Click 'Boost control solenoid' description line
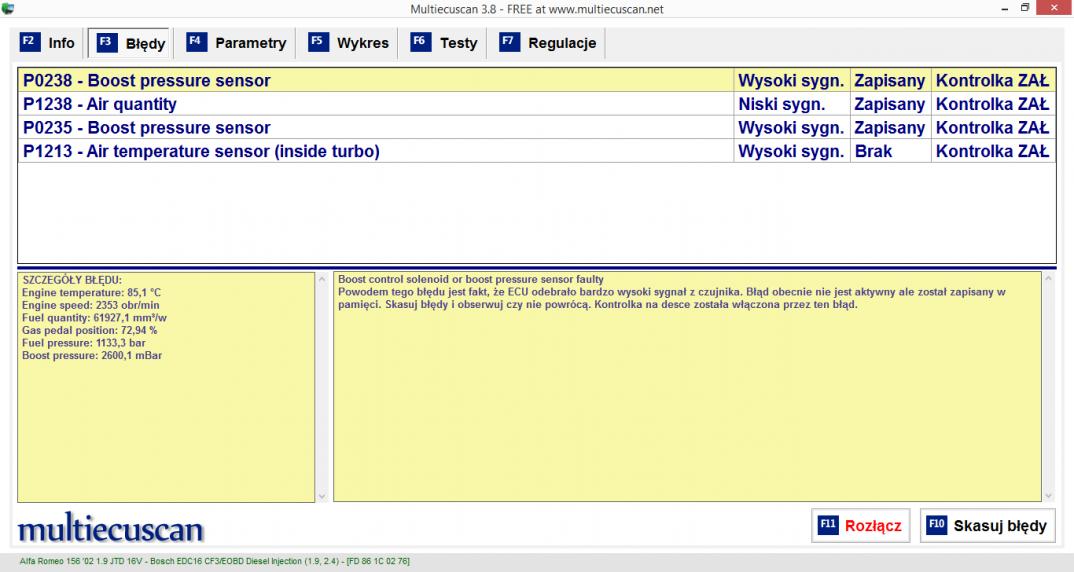 (x=471, y=279)
